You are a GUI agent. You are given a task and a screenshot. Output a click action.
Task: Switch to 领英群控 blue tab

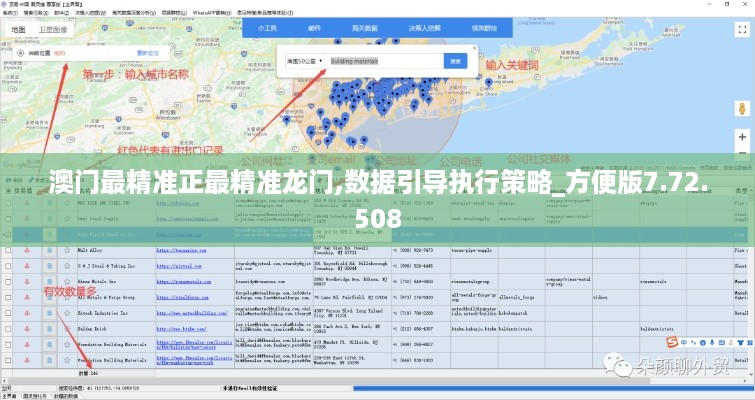pos(484,28)
